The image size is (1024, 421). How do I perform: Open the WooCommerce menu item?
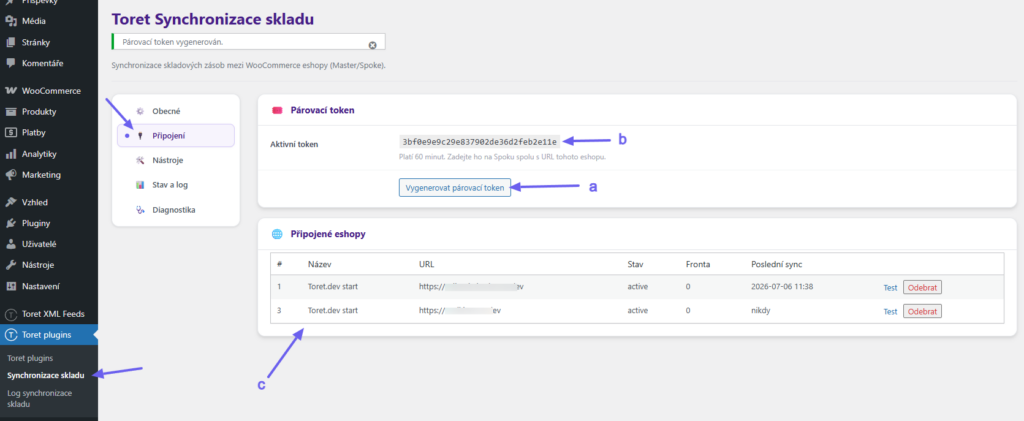tap(49, 91)
